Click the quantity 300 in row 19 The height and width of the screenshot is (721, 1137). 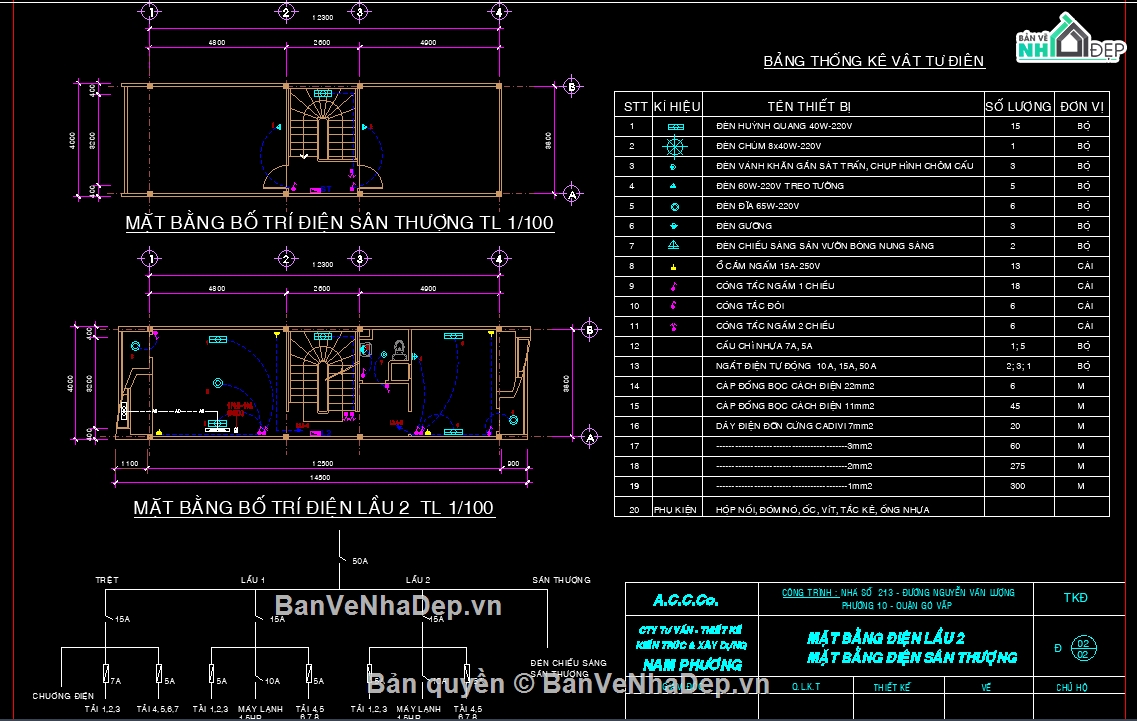point(1017,486)
